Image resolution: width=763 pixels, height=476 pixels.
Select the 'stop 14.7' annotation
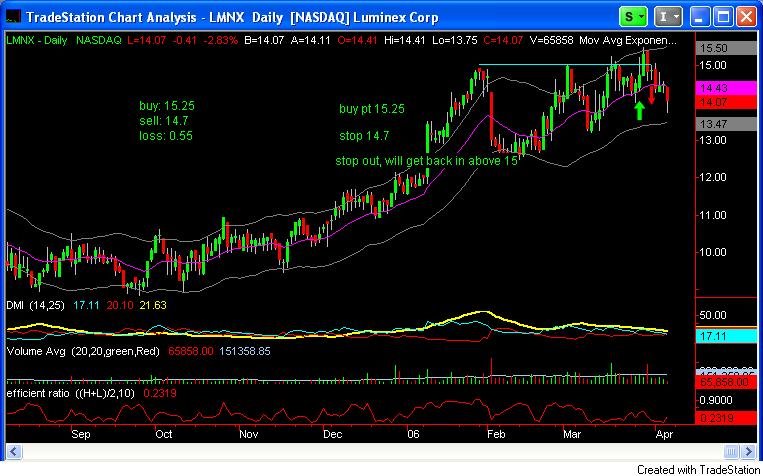pos(364,136)
